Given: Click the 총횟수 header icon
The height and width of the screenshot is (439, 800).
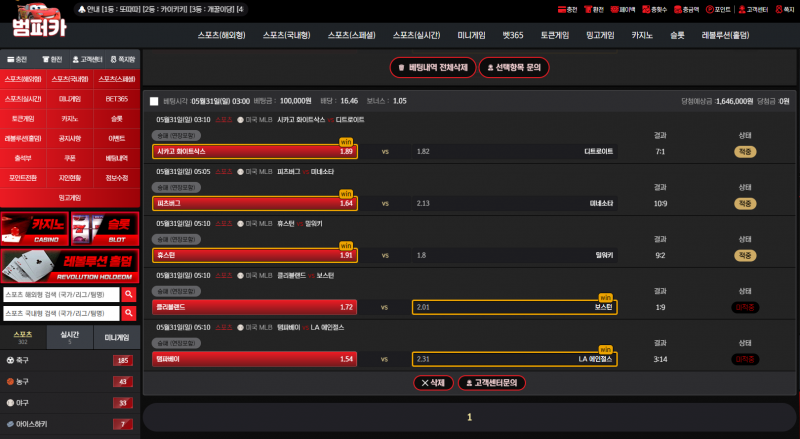Looking at the screenshot, I should (x=654, y=9).
